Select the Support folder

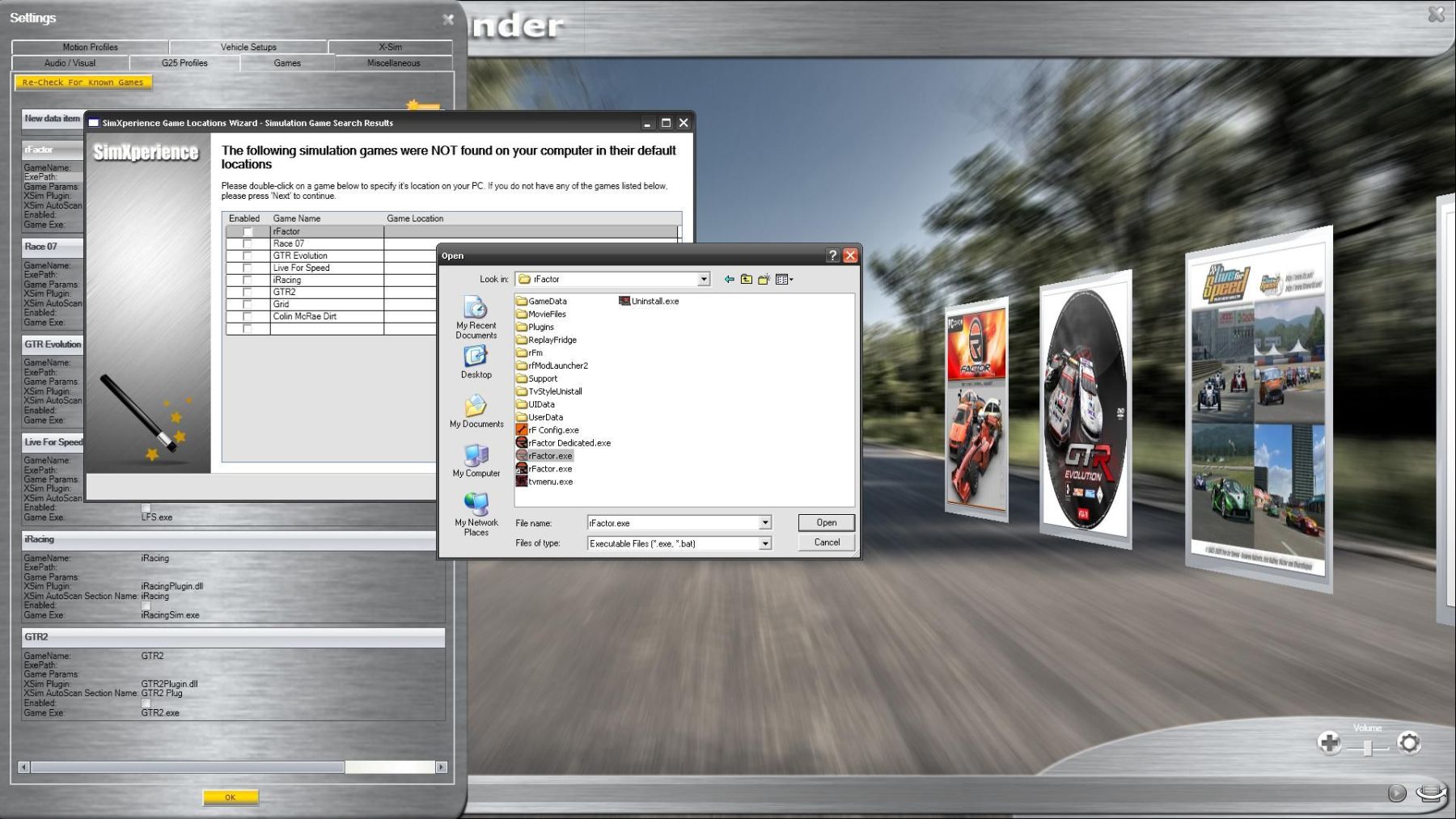tap(536, 378)
